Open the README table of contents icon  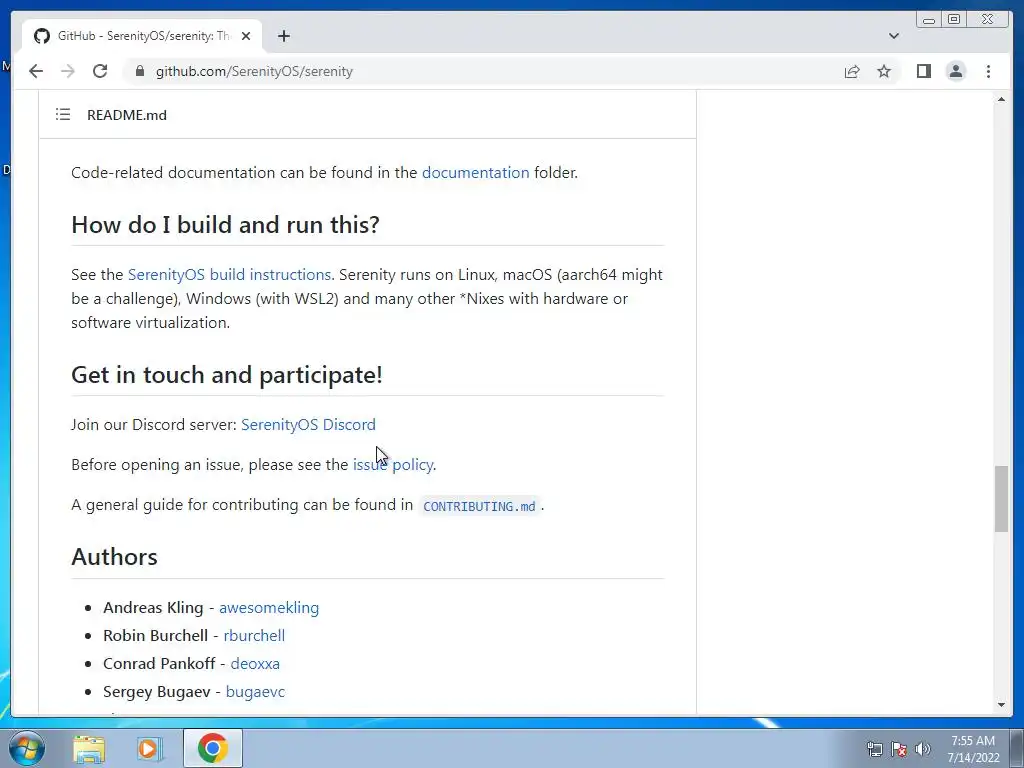pyautogui.click(x=63, y=115)
